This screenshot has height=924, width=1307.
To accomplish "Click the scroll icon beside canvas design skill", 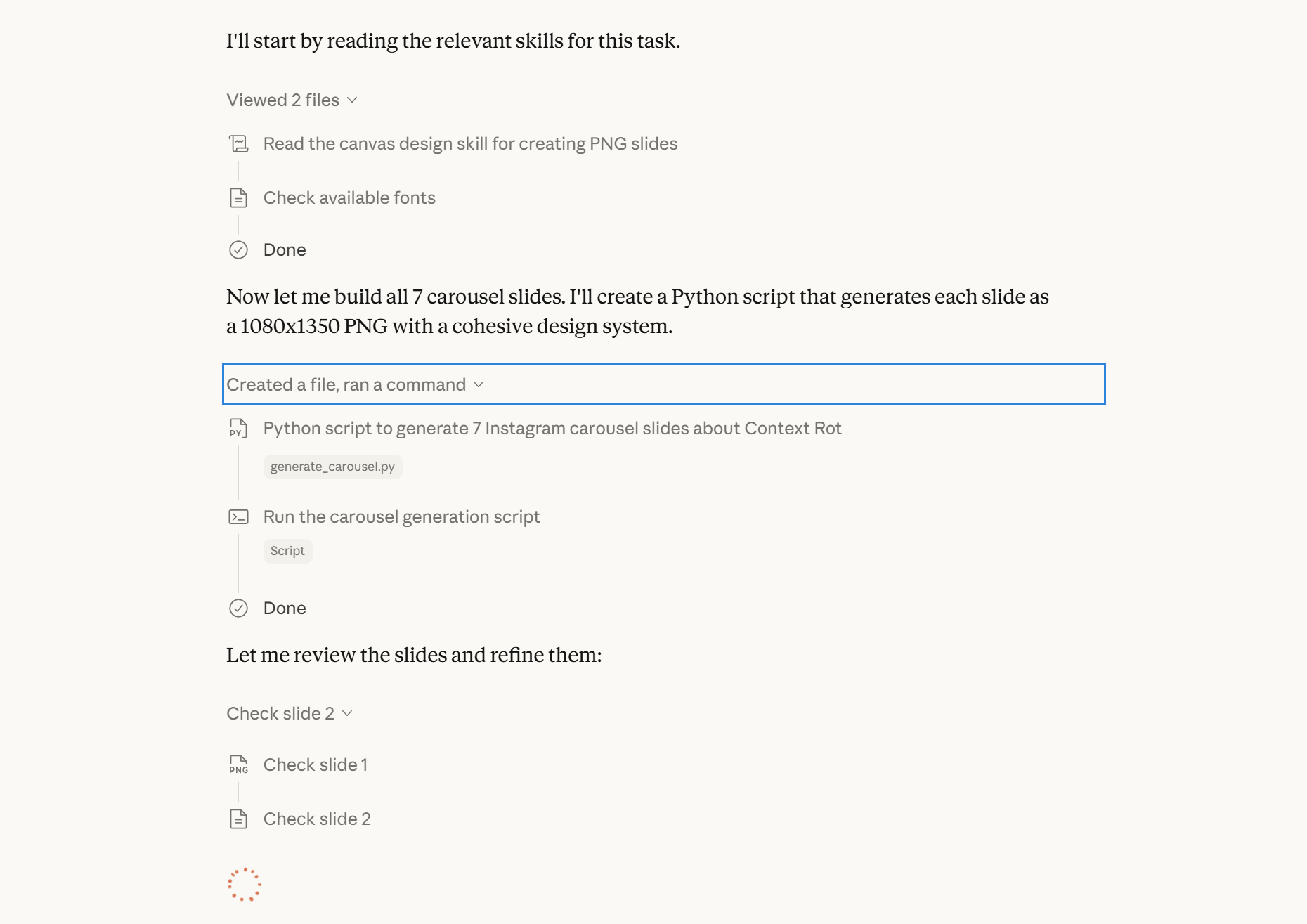I will 239,144.
